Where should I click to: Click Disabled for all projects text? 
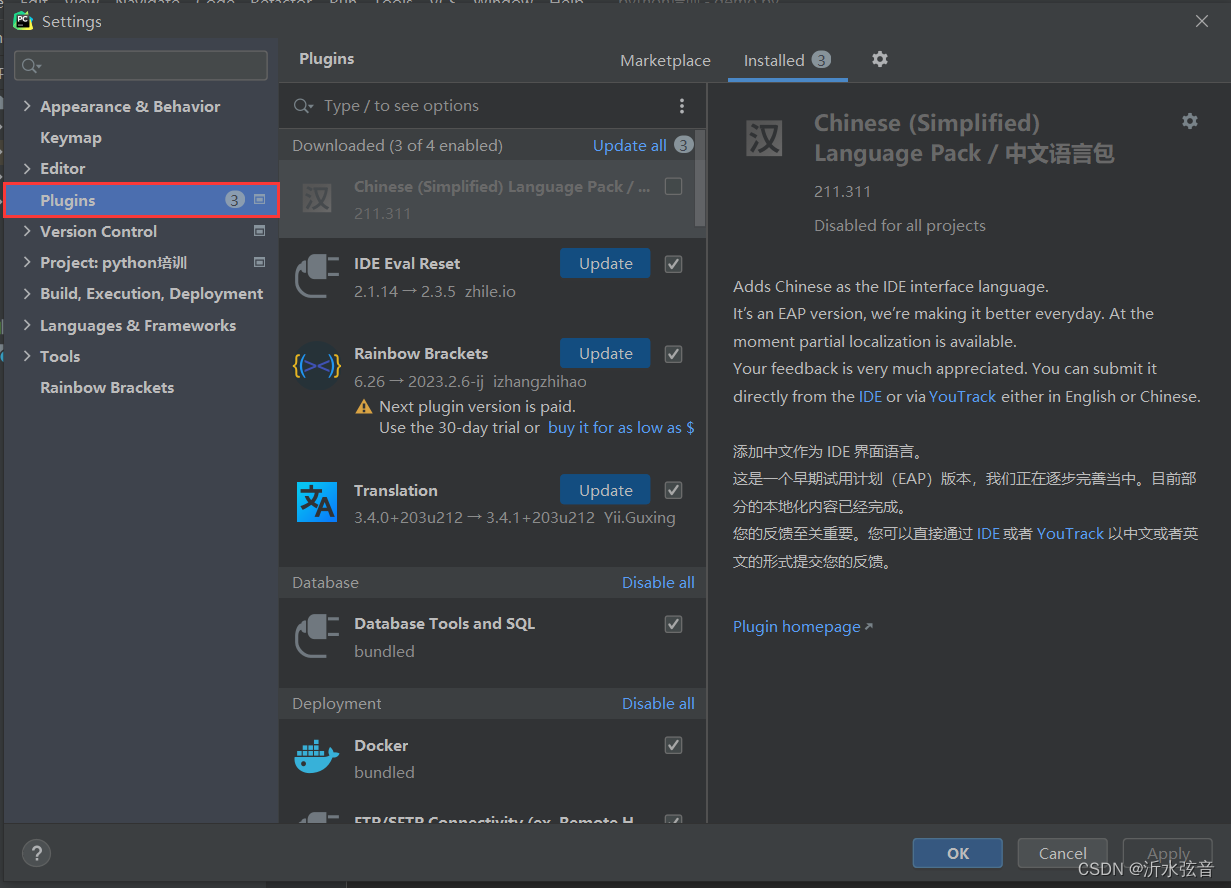pos(900,225)
